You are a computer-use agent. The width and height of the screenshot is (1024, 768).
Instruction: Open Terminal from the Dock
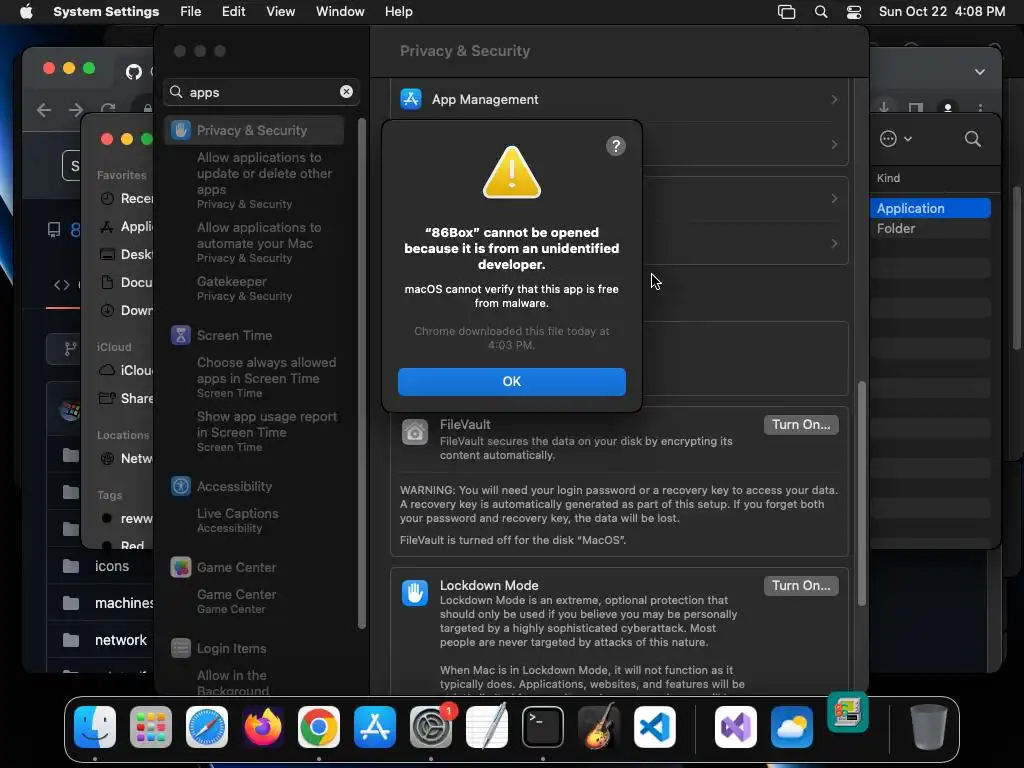pyautogui.click(x=543, y=727)
